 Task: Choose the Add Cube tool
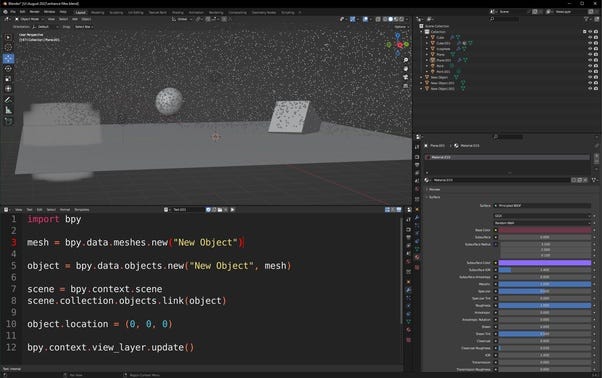[8, 121]
